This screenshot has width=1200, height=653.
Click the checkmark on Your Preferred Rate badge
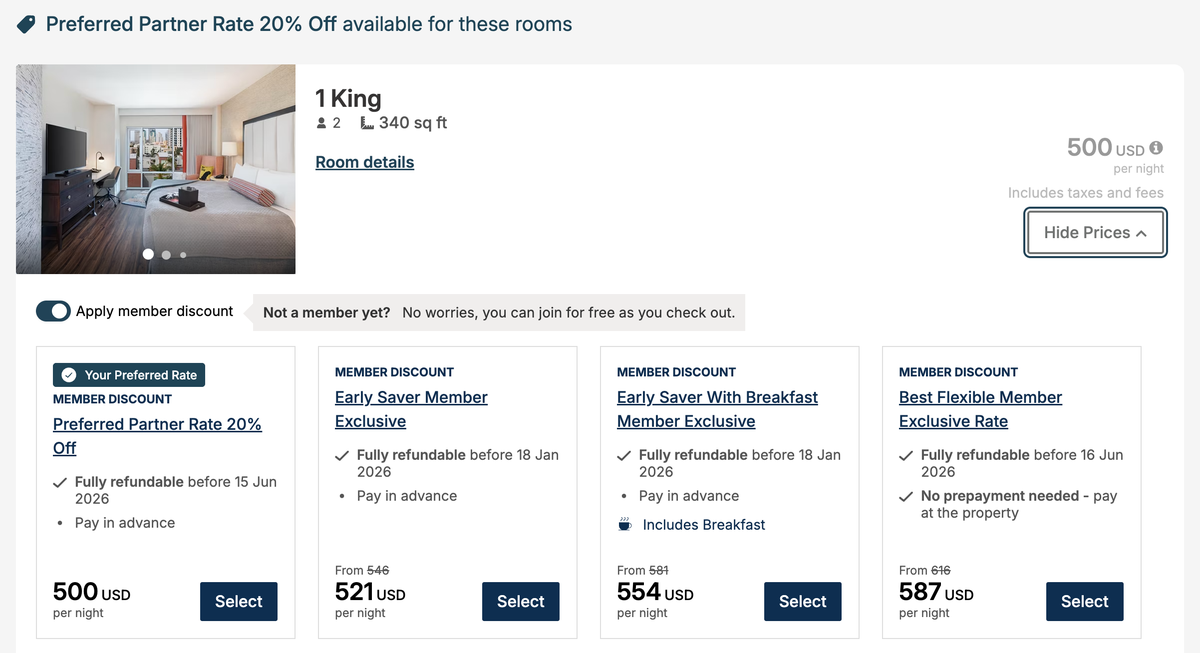coord(69,374)
